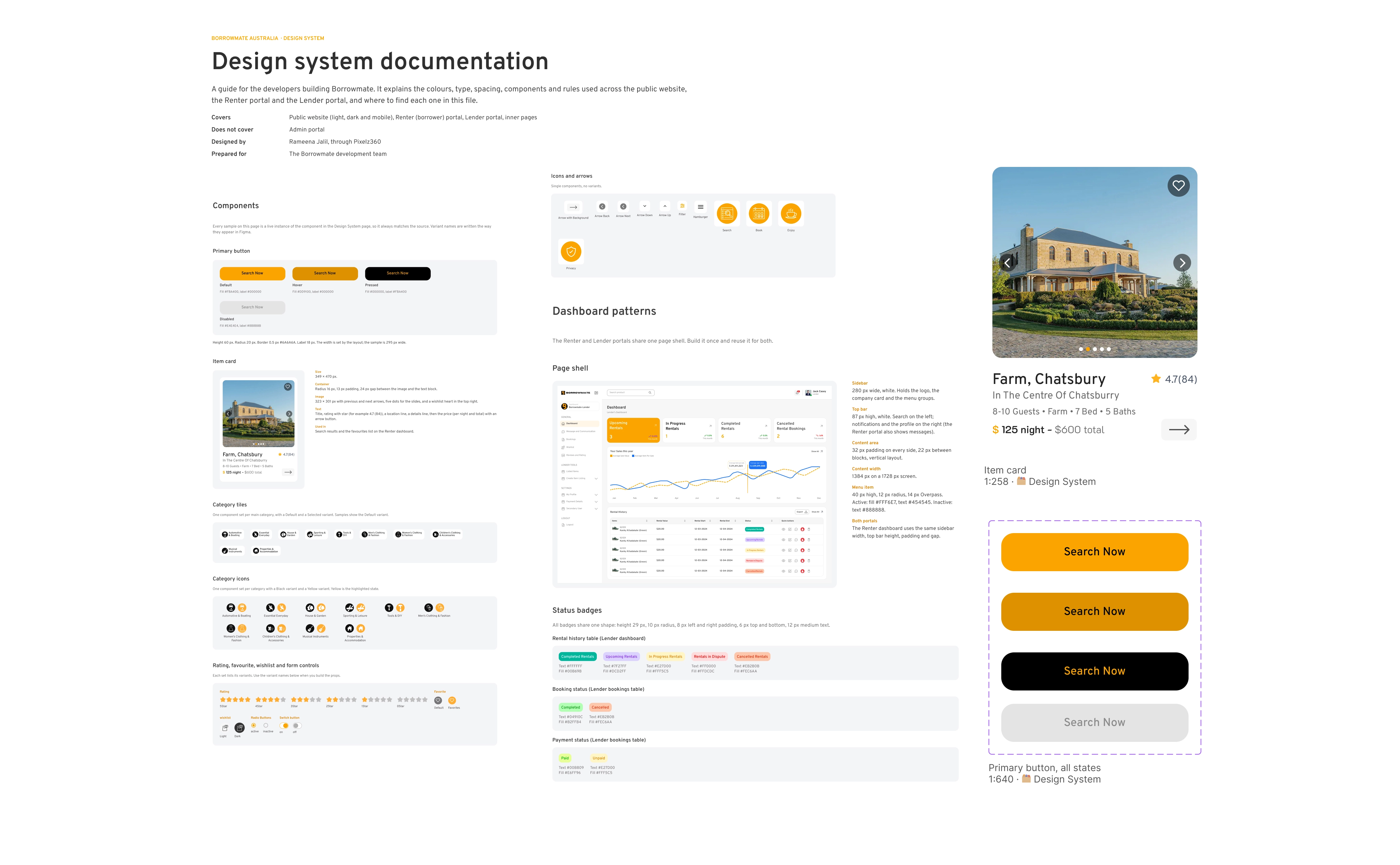Click the yellow Properties & Accommodation house icon
The image size is (1400, 865).
(x=361, y=628)
